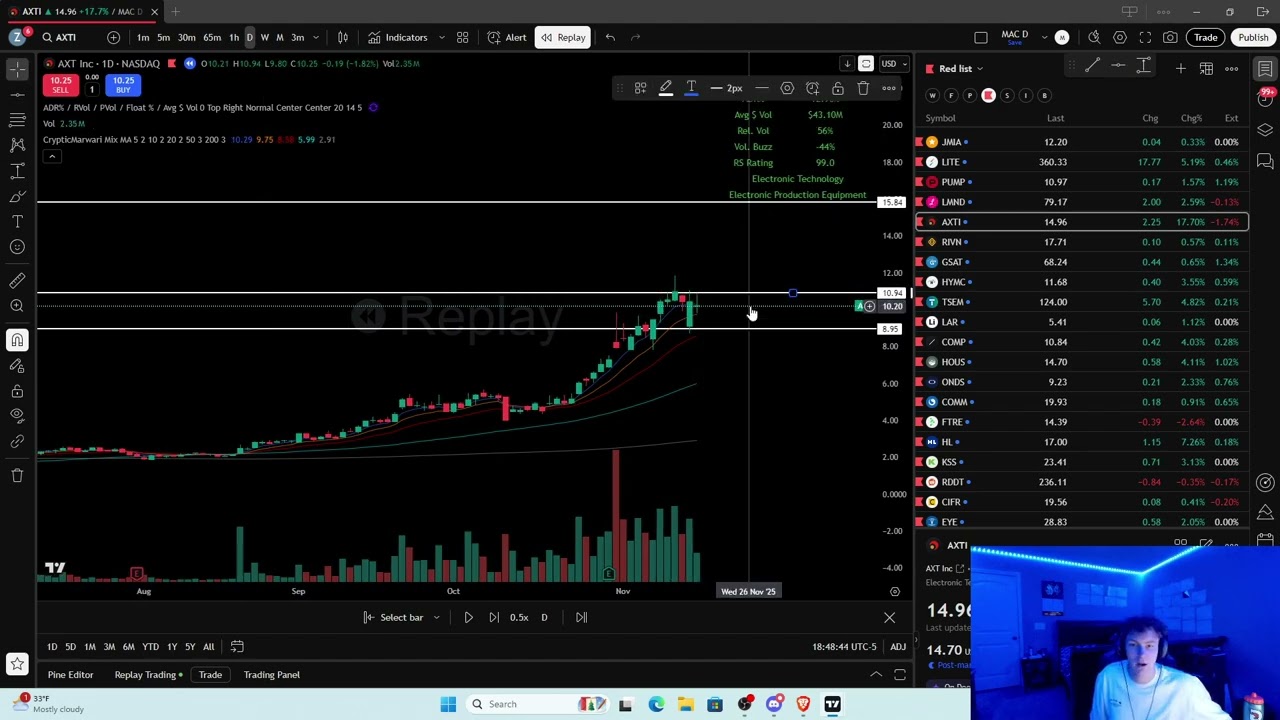Open watchlist more options ellipsis
Screen dimensions: 1280x720
pyautogui.click(x=1232, y=68)
